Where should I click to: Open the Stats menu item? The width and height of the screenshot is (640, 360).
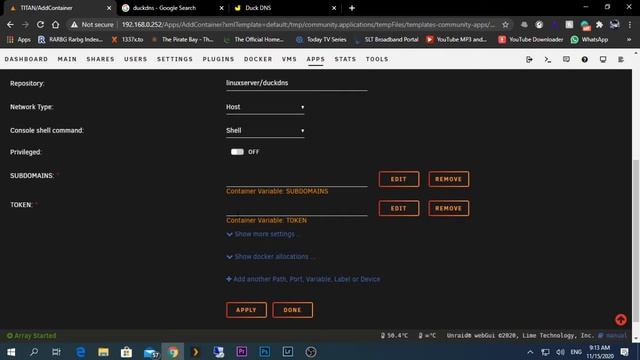345,59
